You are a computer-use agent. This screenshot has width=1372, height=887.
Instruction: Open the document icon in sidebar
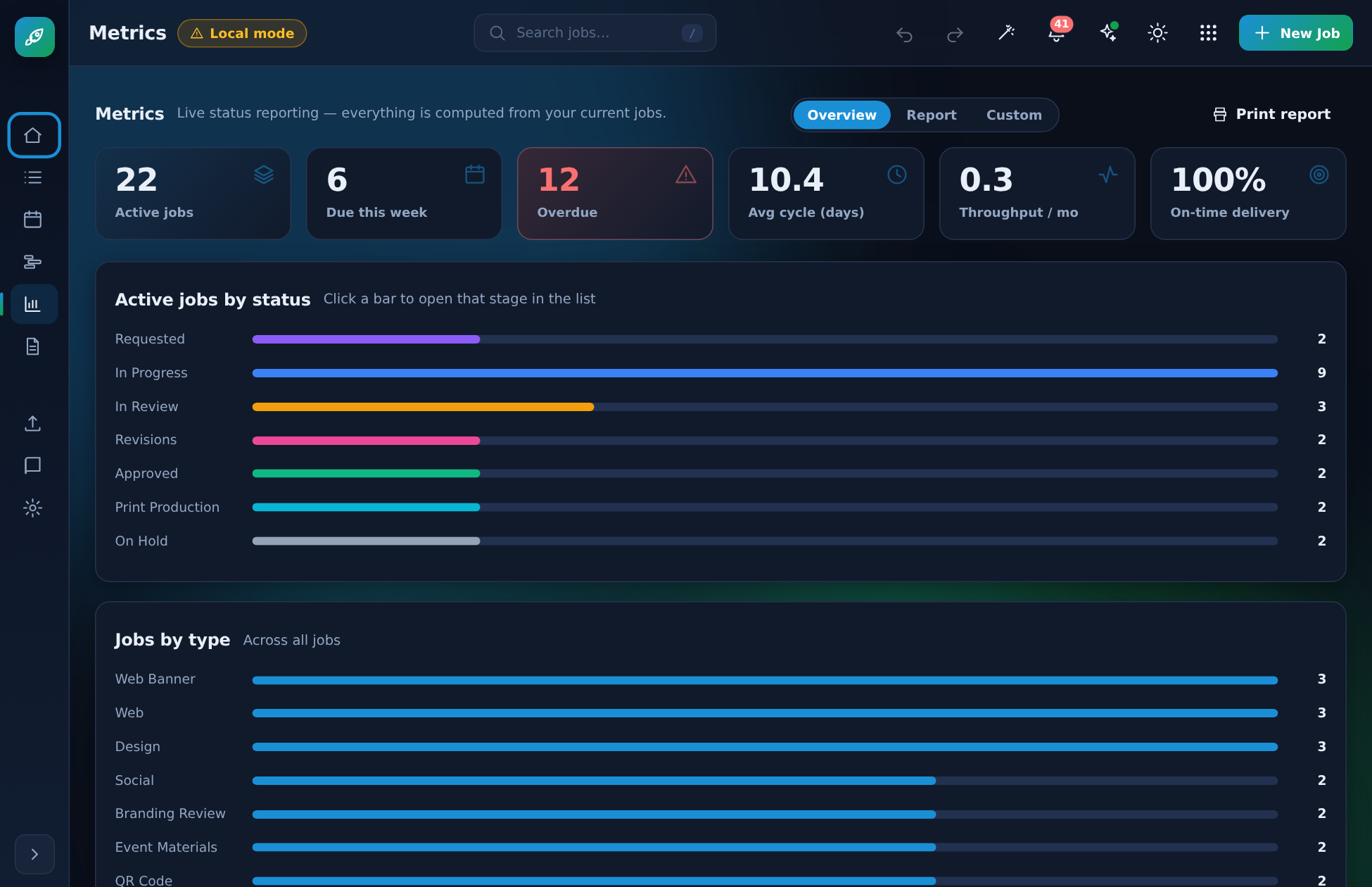33,346
